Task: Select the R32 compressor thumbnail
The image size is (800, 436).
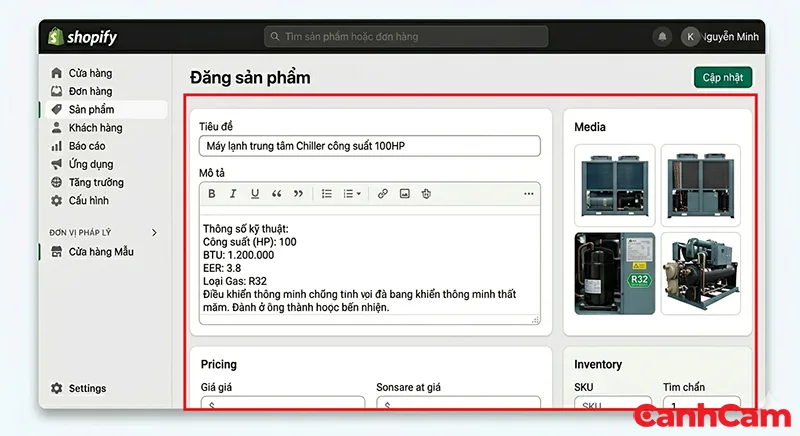Action: [615, 273]
